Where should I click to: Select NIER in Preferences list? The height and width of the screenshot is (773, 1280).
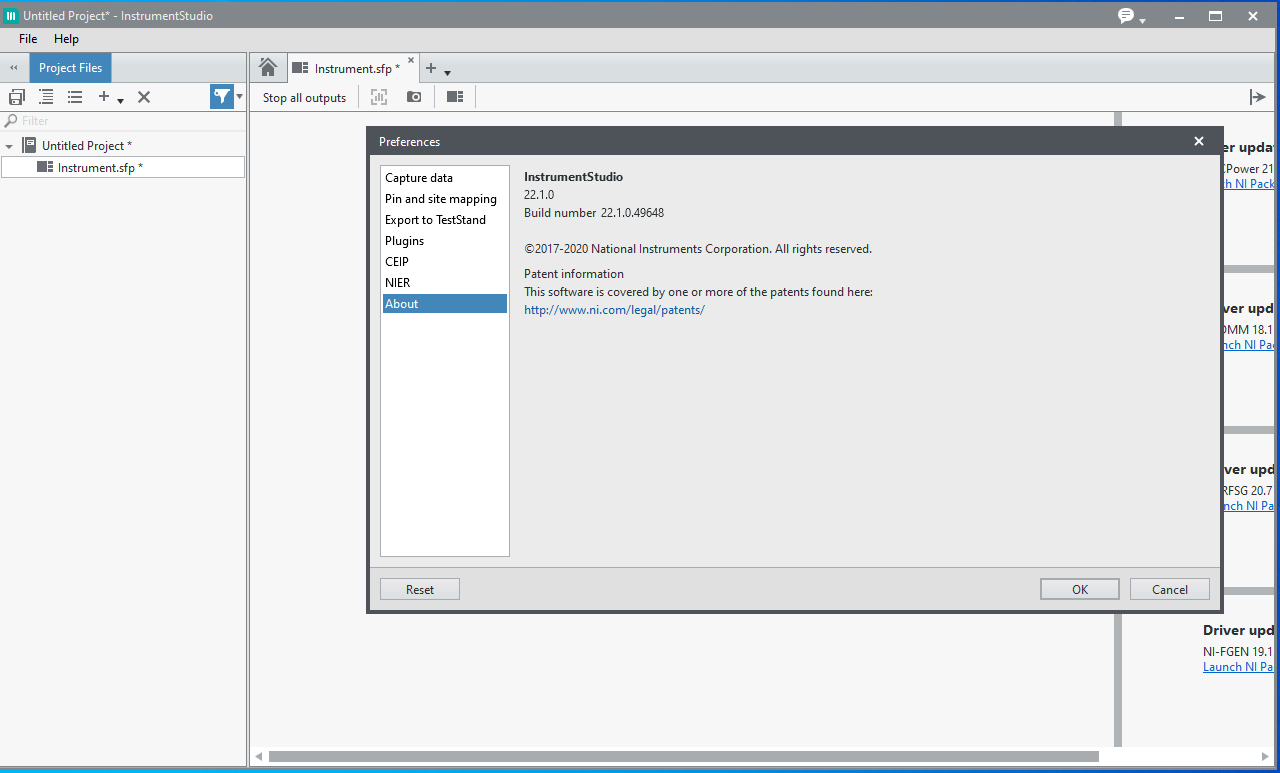(x=445, y=283)
